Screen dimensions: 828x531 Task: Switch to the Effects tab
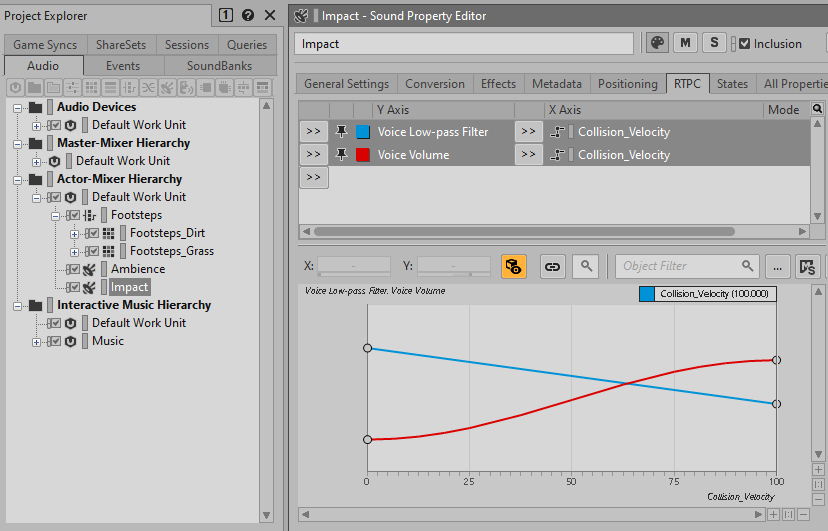click(x=498, y=84)
